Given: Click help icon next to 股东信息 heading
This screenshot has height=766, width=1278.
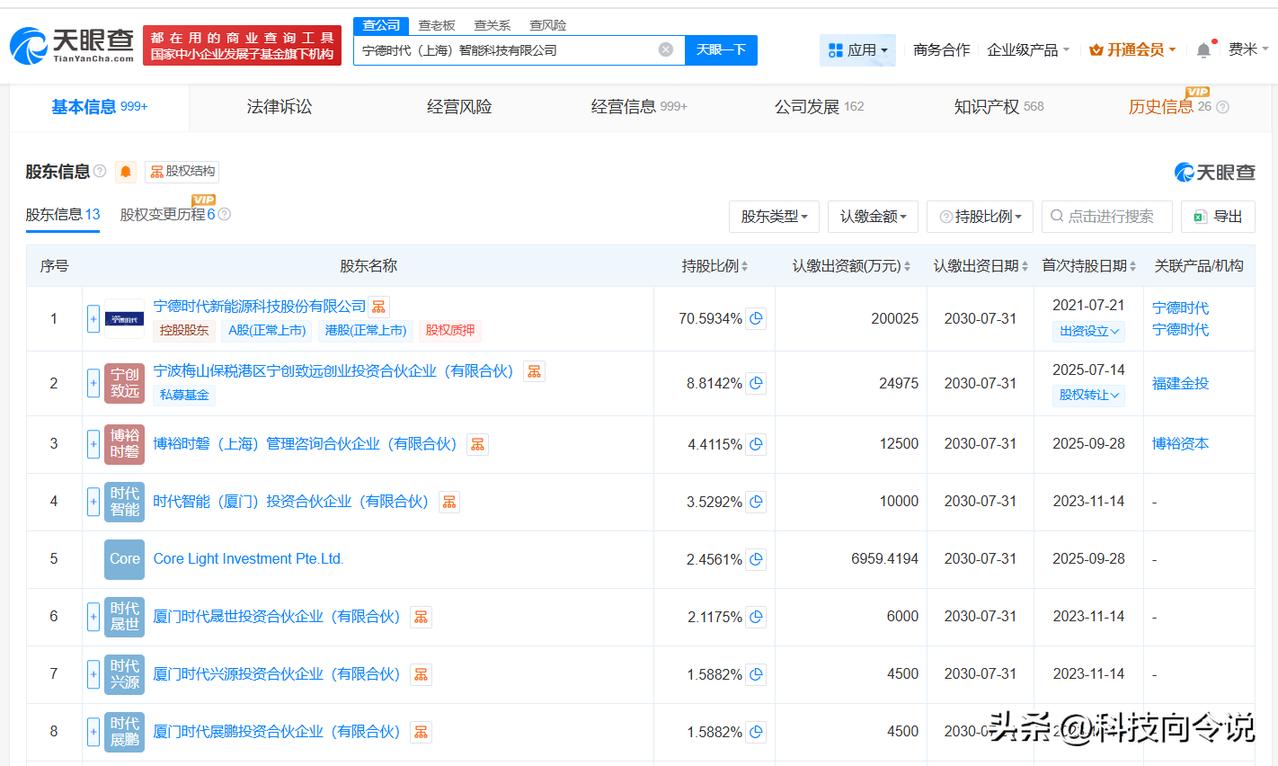Looking at the screenshot, I should click(x=100, y=171).
